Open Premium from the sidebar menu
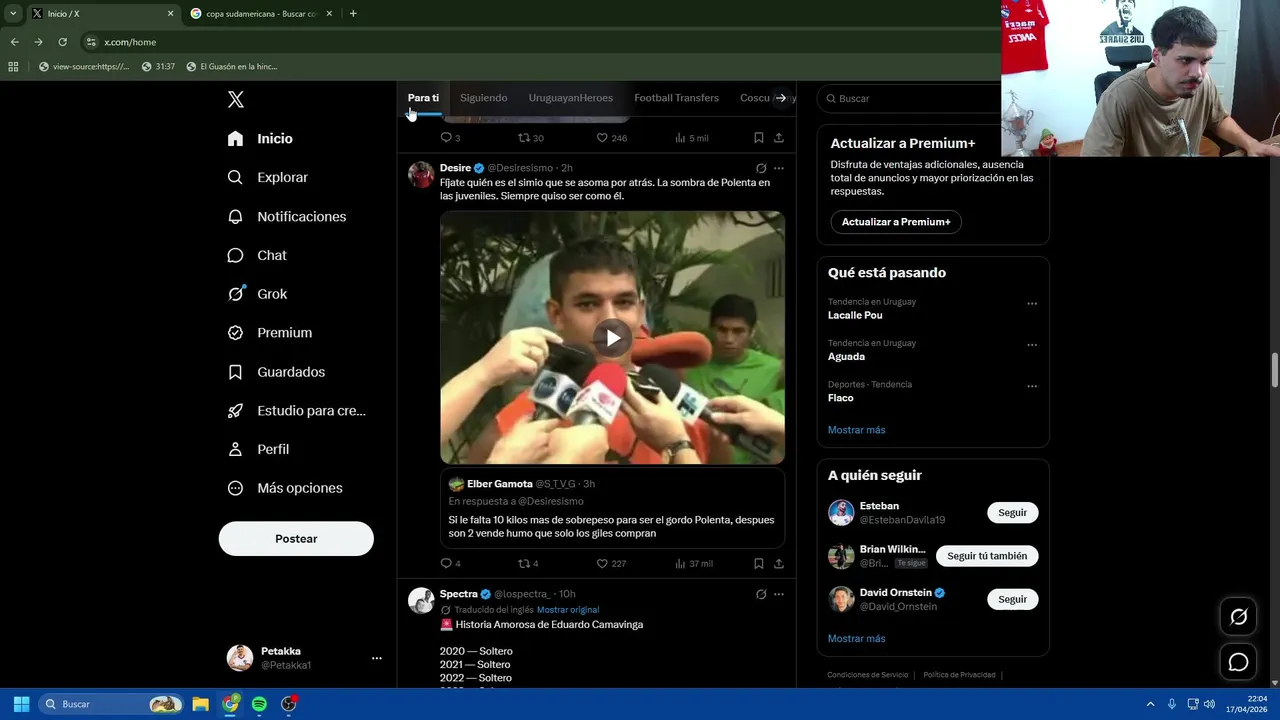This screenshot has width=1280, height=720. [269, 333]
